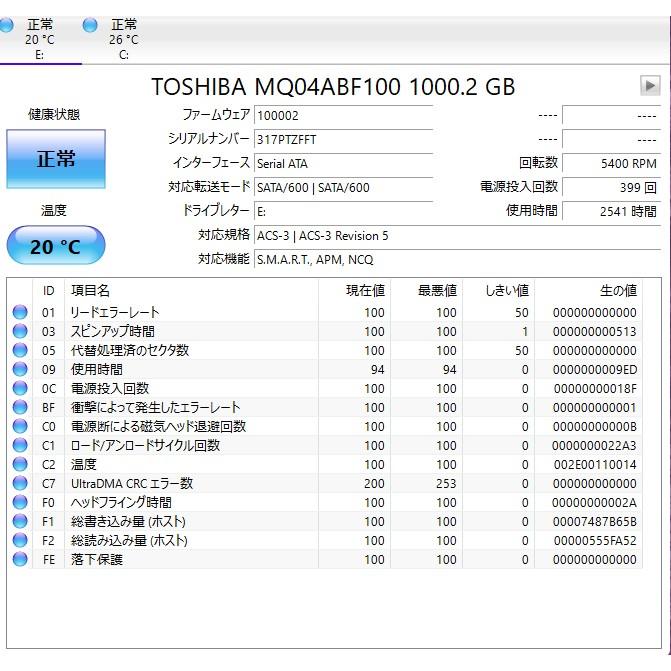Select the 代替処理済のセクタ数 attribute name
Viewport: 671px width, 671px height.
click(130, 350)
